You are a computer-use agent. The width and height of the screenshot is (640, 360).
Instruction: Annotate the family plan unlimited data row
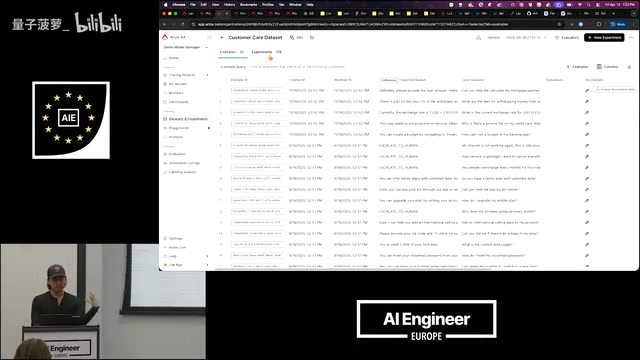click(587, 178)
